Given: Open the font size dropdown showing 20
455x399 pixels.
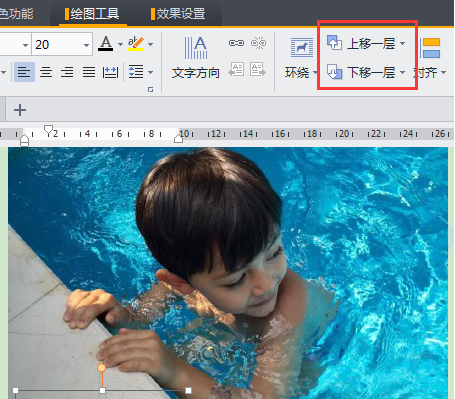Looking at the screenshot, I should (x=86, y=45).
